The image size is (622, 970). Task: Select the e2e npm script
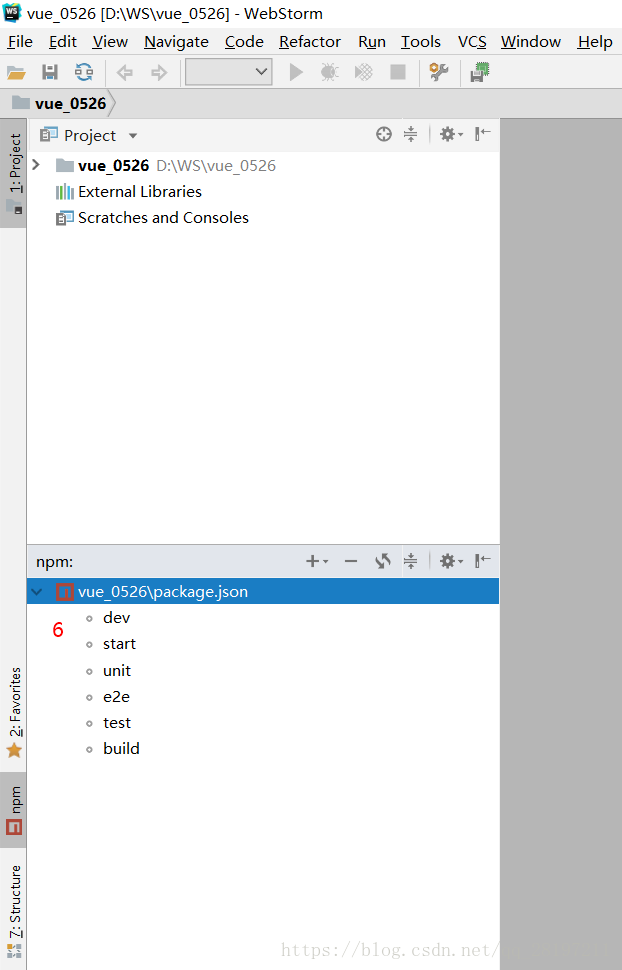point(116,697)
